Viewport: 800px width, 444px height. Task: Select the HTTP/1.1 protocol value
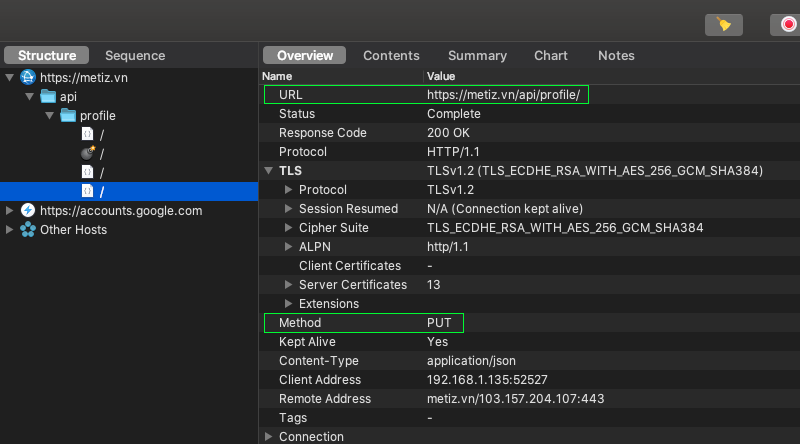(x=453, y=152)
